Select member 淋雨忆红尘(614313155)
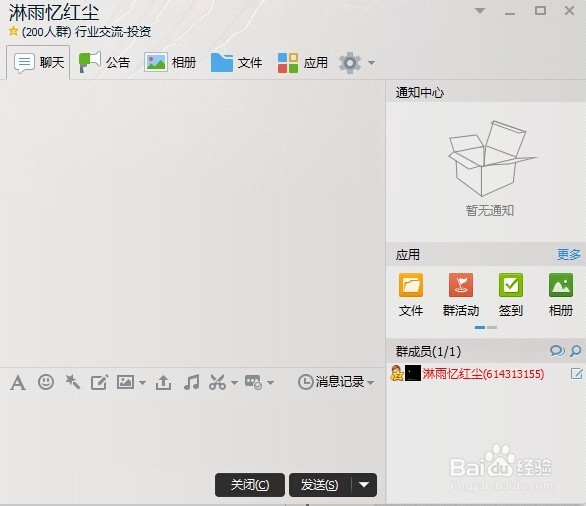 click(x=483, y=373)
